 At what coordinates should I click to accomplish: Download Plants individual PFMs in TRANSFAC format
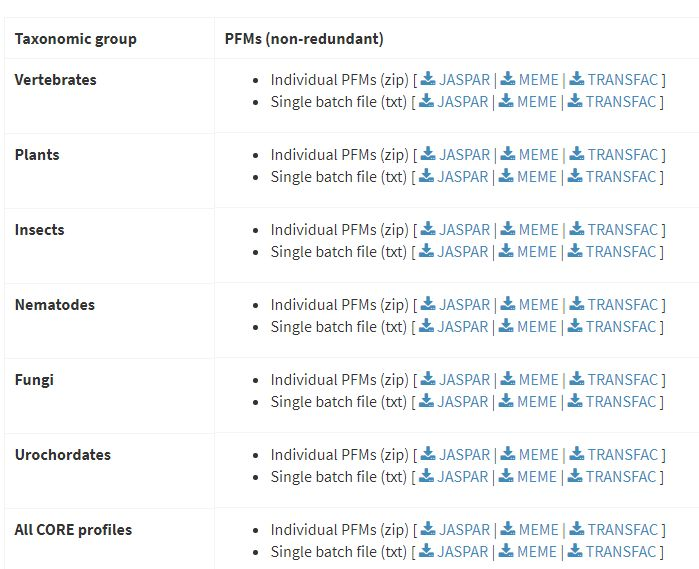pos(623,155)
